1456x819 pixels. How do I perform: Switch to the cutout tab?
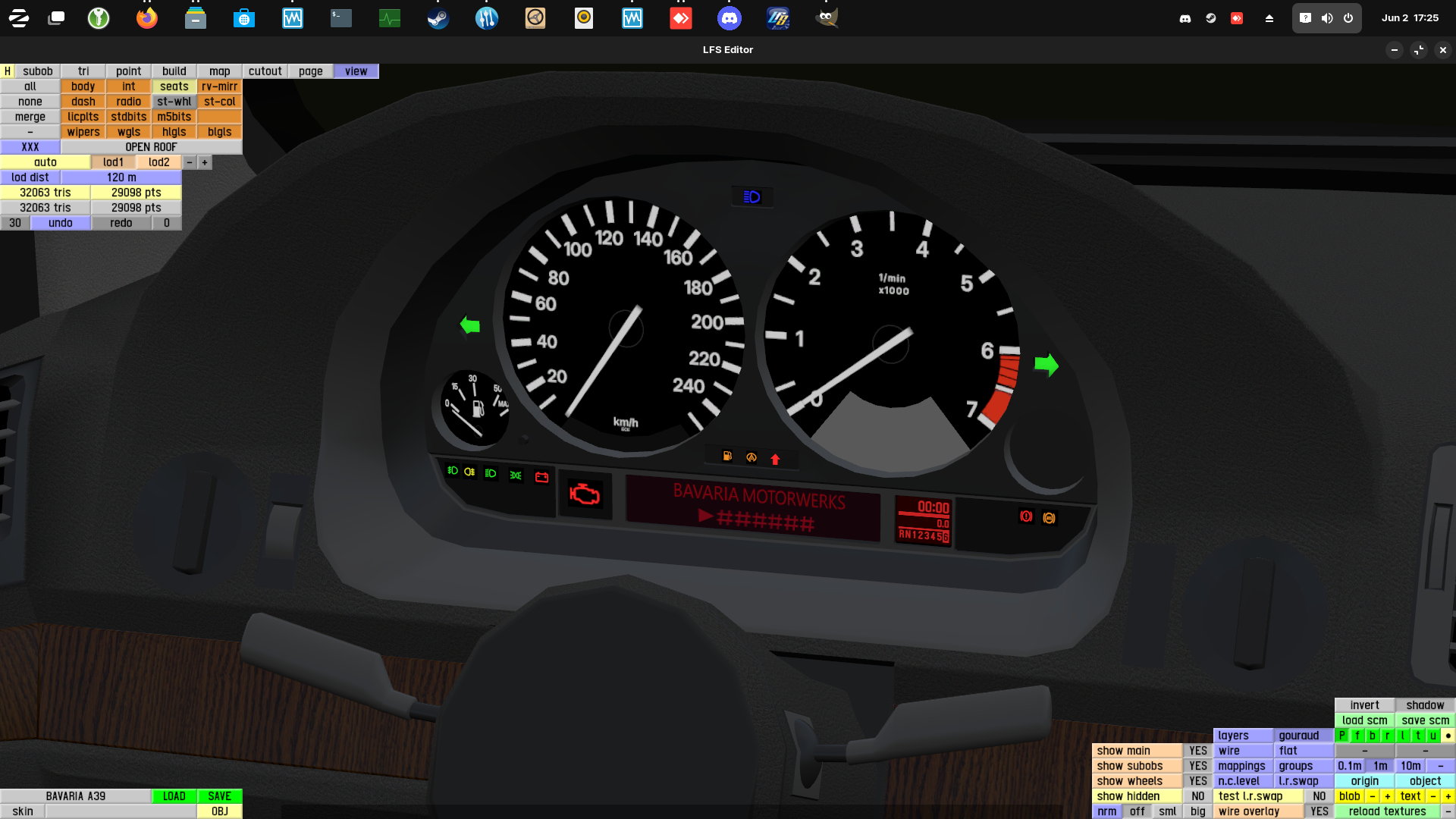click(265, 71)
